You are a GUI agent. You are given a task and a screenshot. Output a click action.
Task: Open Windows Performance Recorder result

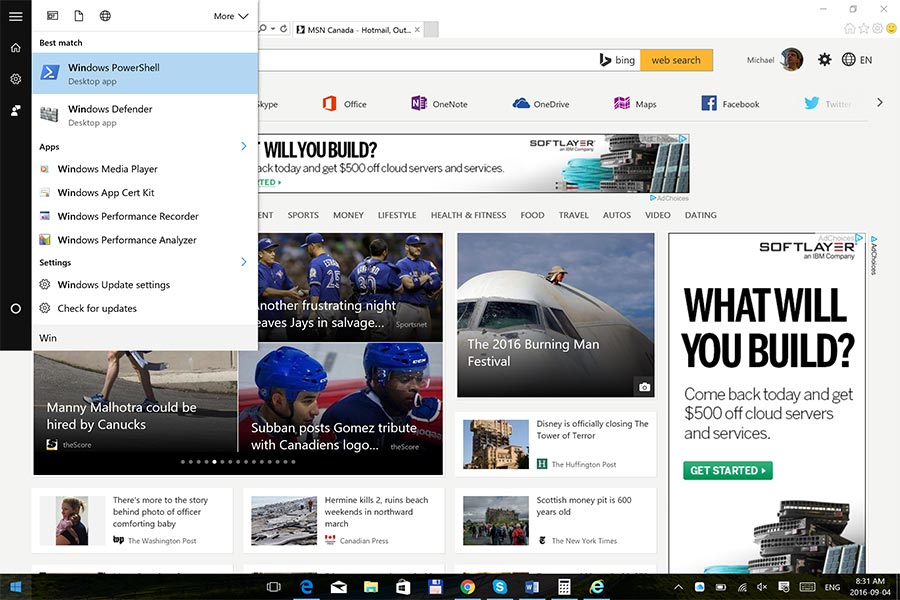pos(145,216)
